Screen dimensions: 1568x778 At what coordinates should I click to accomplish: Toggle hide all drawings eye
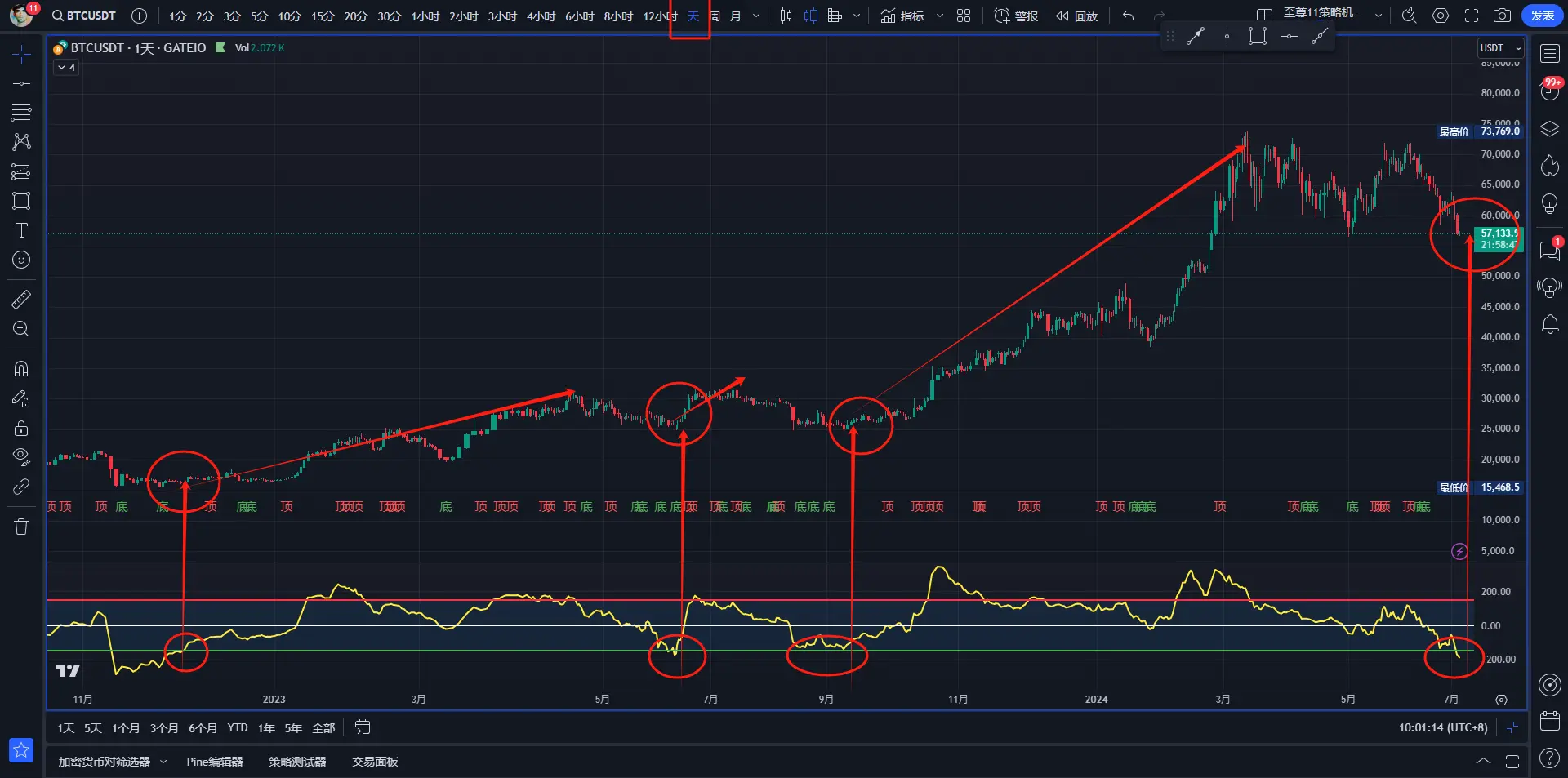coord(21,457)
